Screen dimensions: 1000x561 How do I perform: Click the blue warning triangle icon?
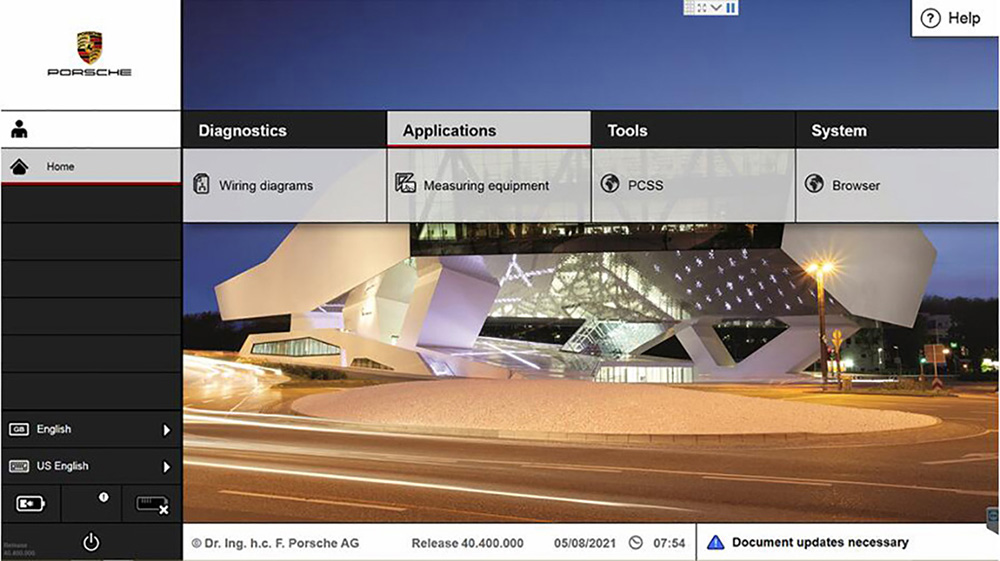pyautogui.click(x=716, y=543)
